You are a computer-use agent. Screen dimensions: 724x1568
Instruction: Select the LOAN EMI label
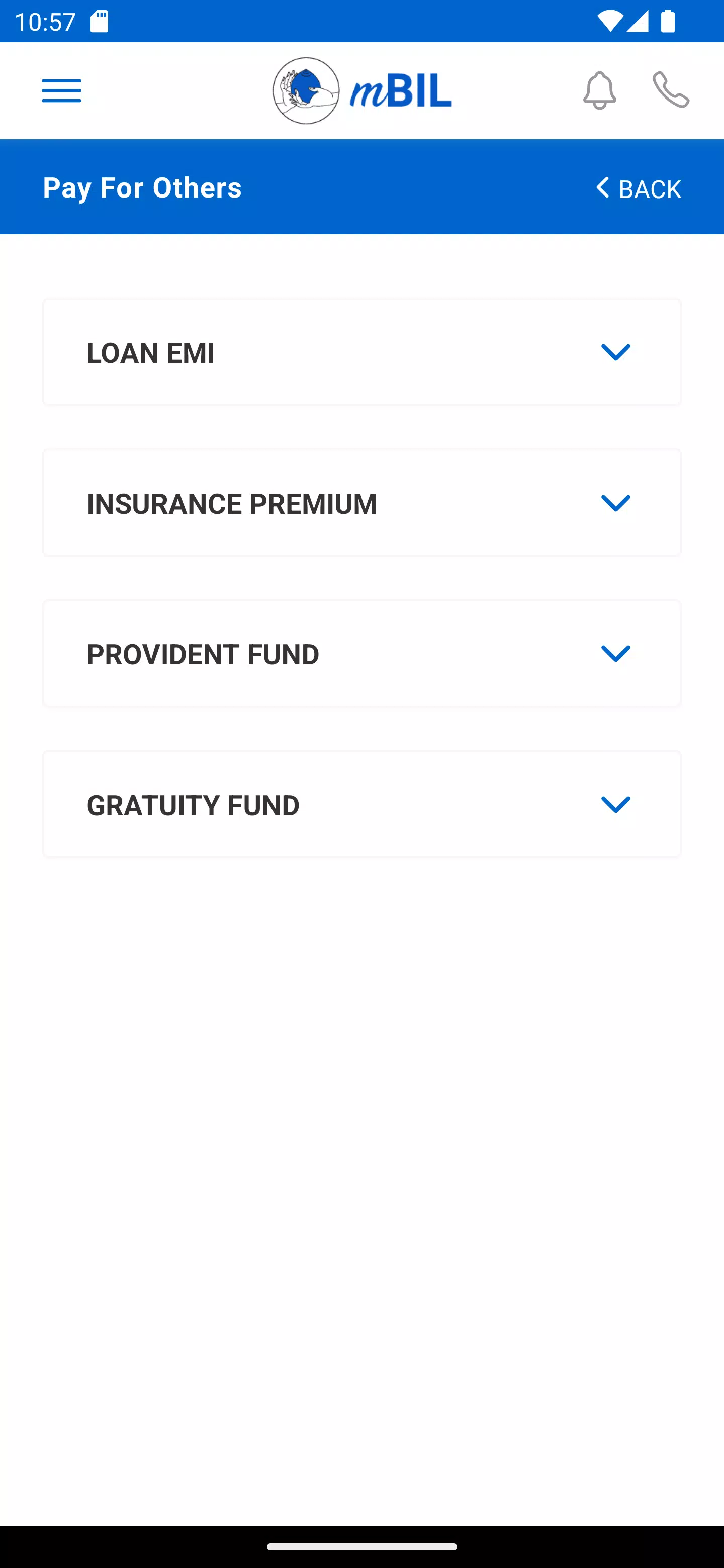click(151, 353)
